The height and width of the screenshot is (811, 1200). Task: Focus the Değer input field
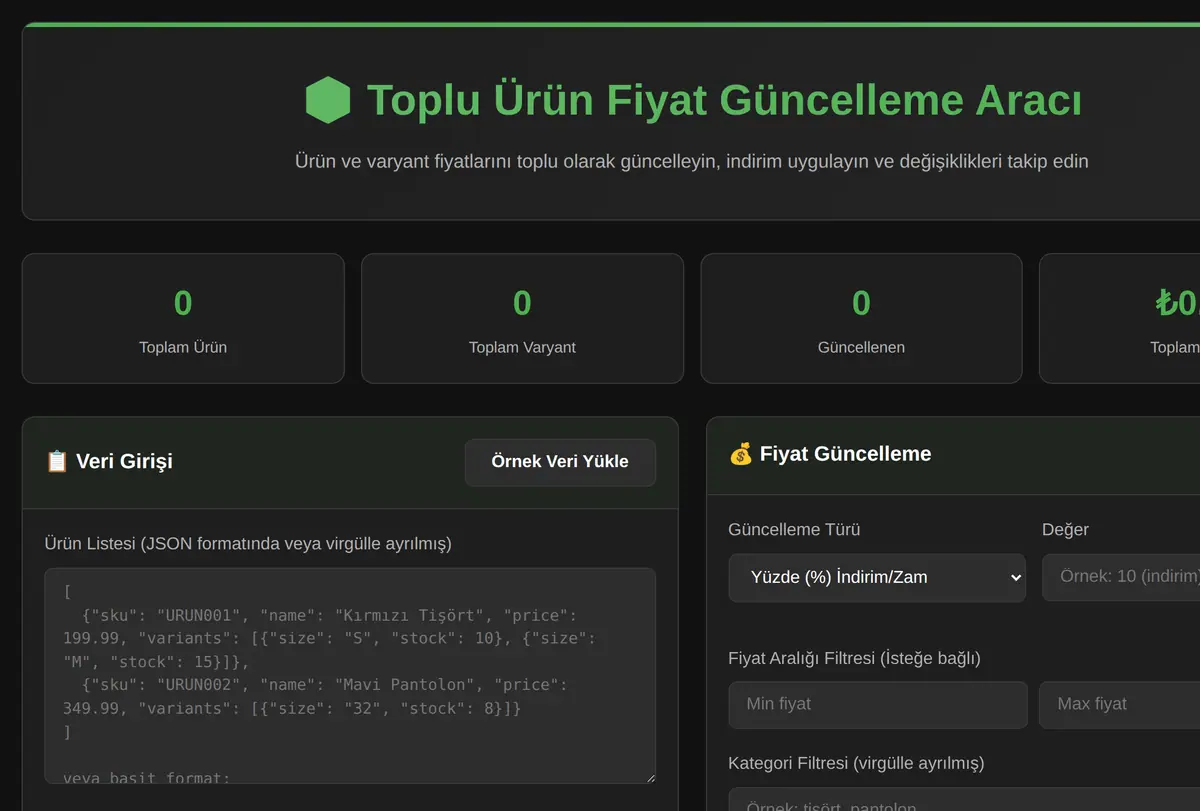(x=1121, y=578)
